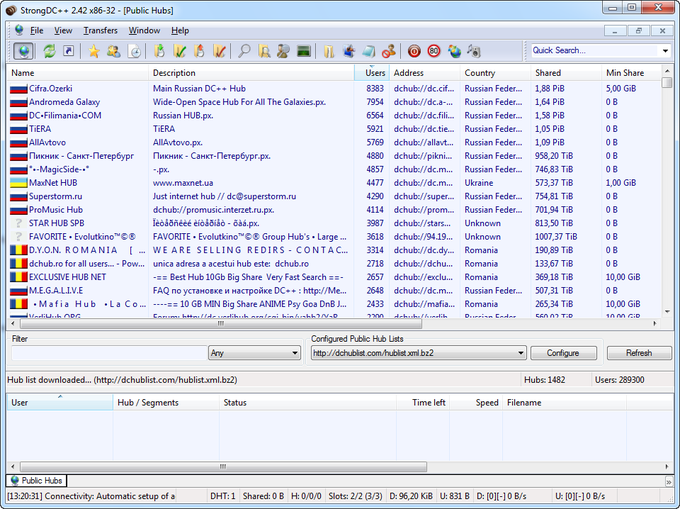Click the Filename column header

point(564,402)
